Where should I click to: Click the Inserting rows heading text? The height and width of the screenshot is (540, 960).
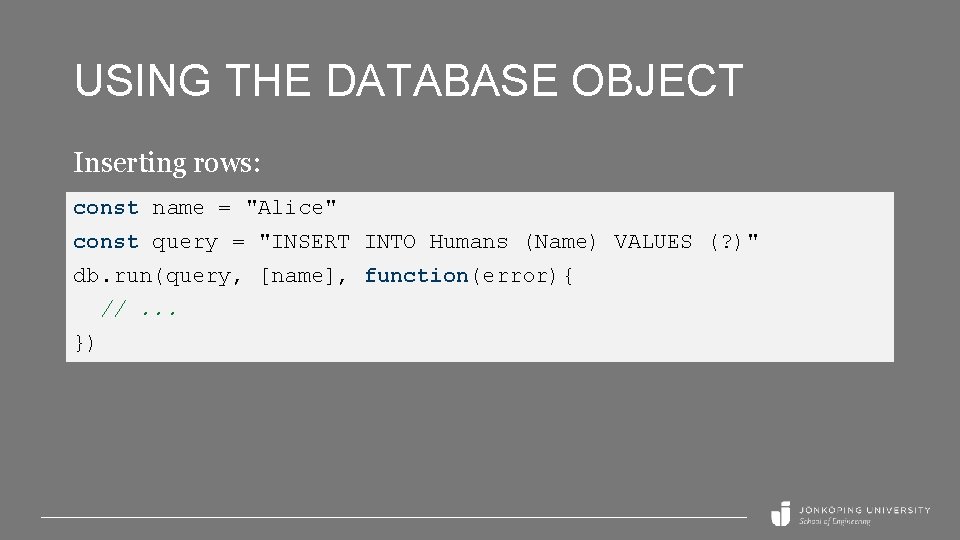(167, 162)
